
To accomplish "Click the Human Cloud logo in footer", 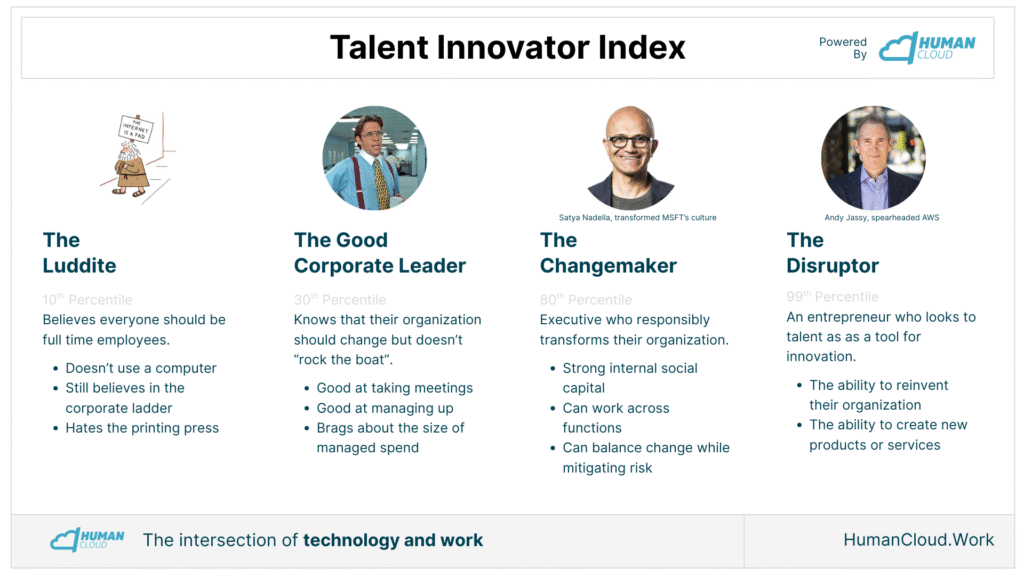I will pos(87,539).
